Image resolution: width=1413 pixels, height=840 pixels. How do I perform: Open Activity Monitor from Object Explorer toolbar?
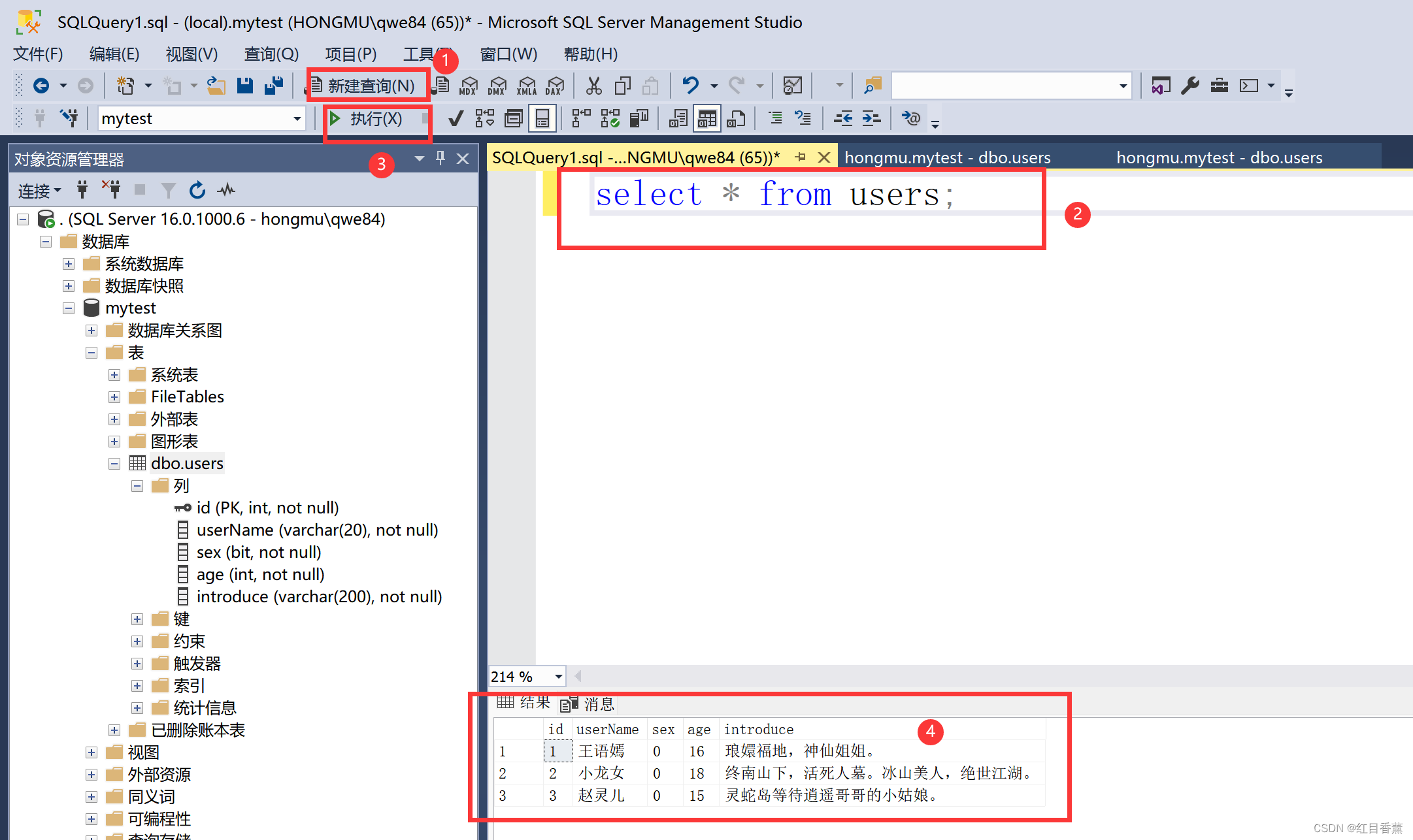[x=226, y=190]
